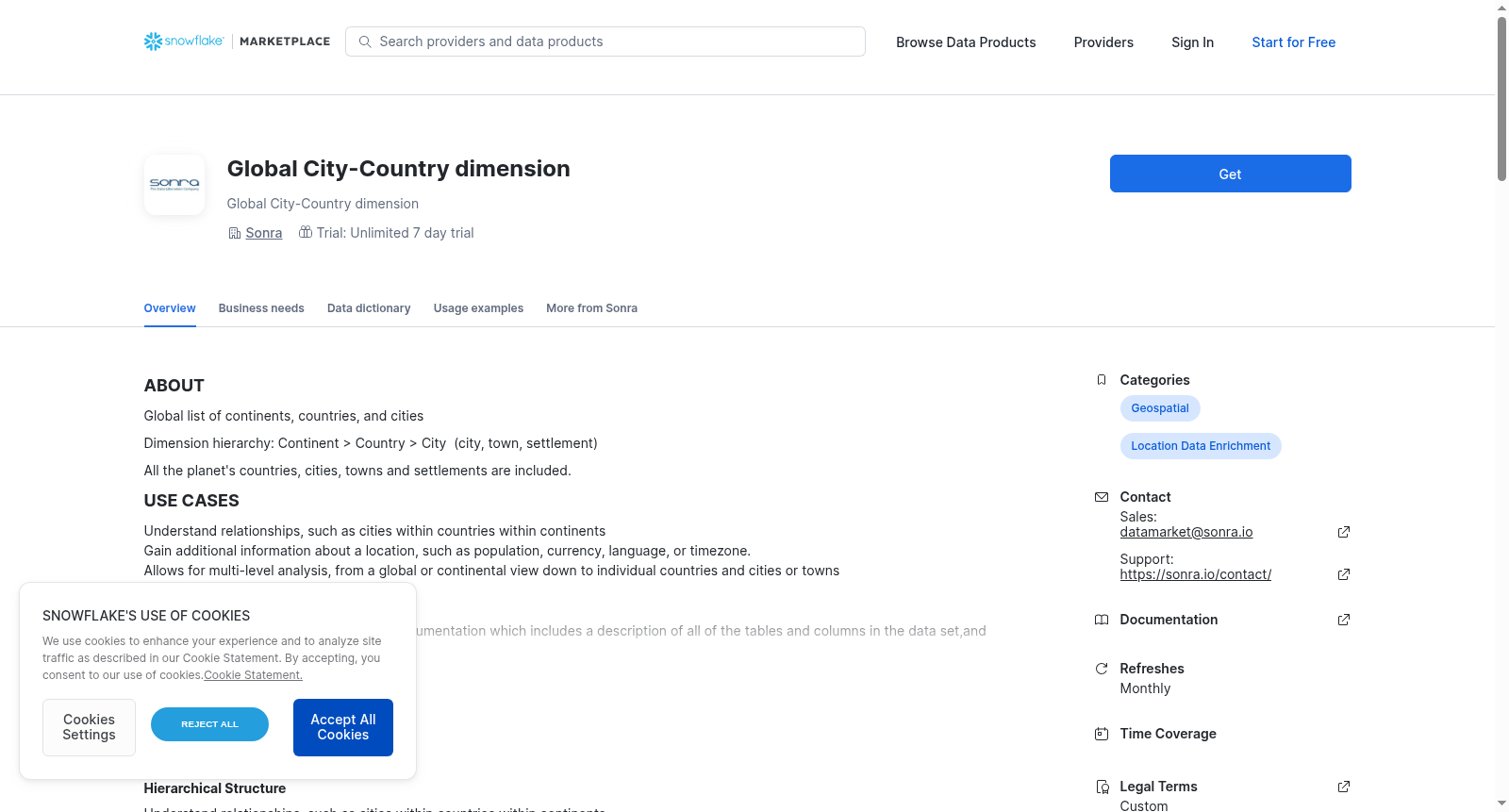The height and width of the screenshot is (812, 1509).
Task: Click the blue Get button
Action: tap(1230, 174)
